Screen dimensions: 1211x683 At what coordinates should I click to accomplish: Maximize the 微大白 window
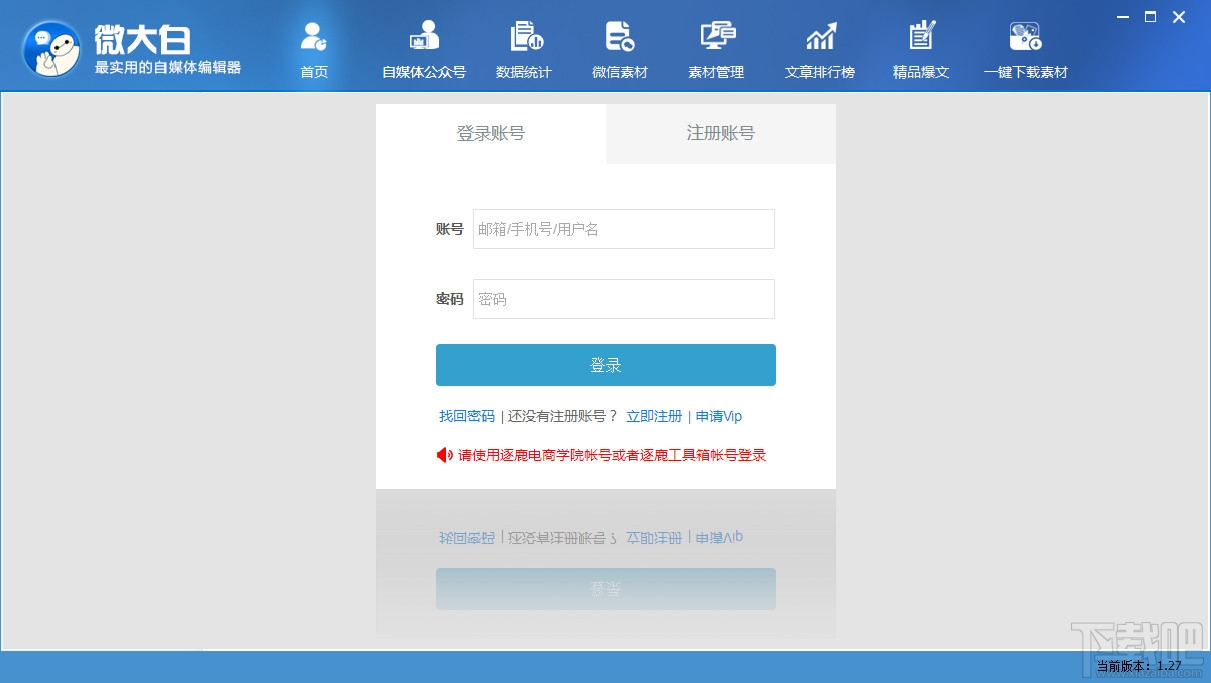[x=1151, y=16]
